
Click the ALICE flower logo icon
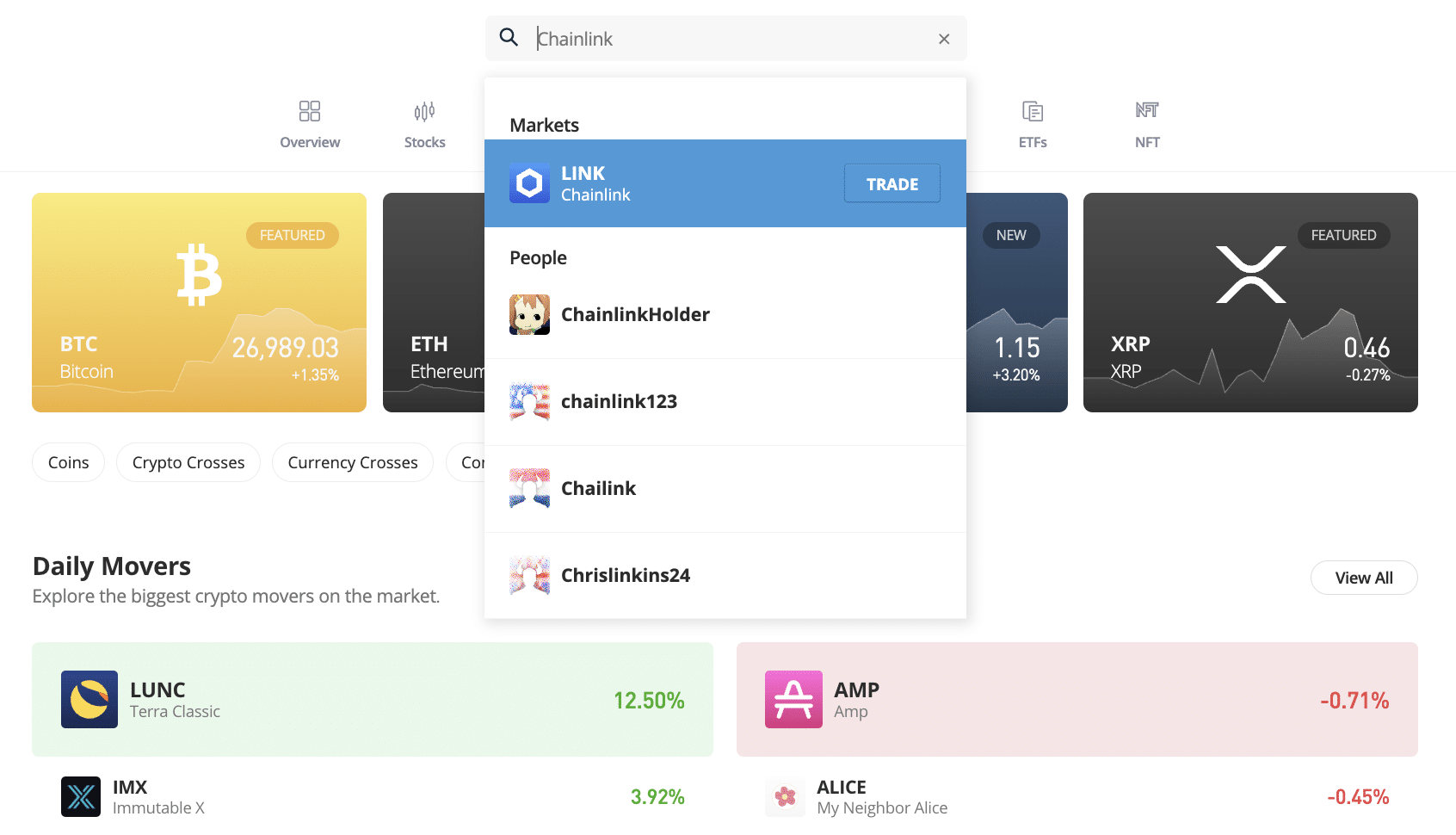(785, 796)
